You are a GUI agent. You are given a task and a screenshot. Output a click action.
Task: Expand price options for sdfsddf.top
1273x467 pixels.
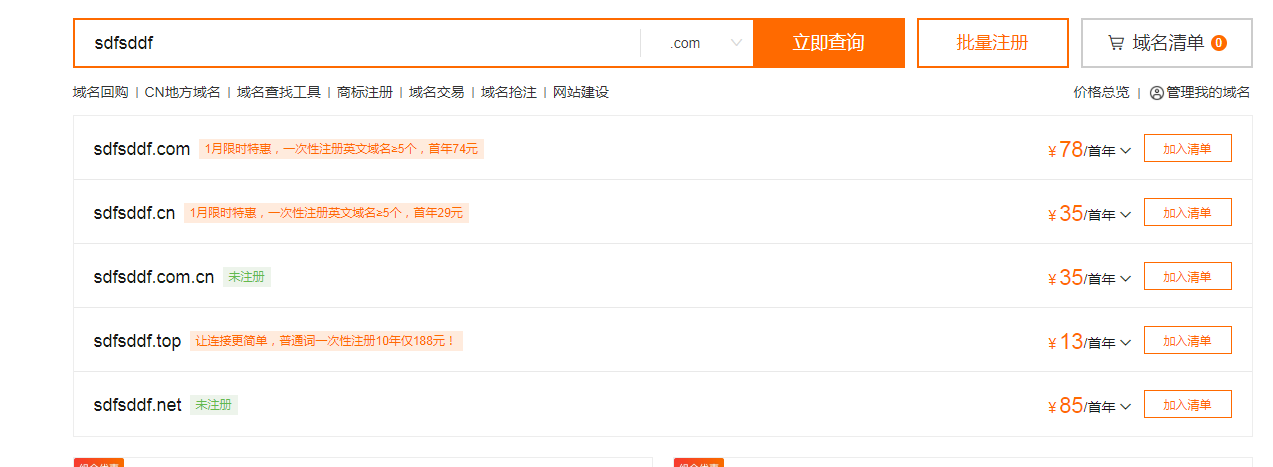click(1125, 343)
